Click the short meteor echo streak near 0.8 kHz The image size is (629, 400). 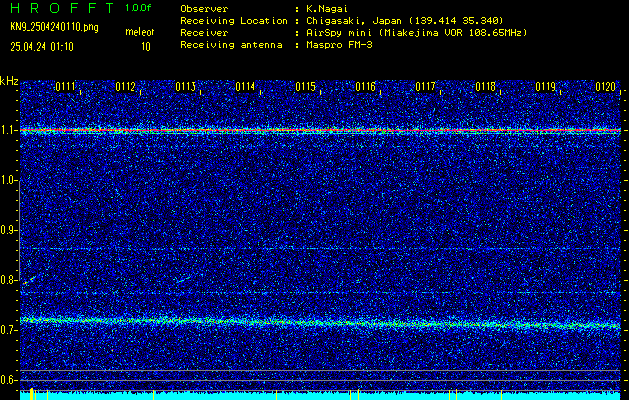(29, 280)
